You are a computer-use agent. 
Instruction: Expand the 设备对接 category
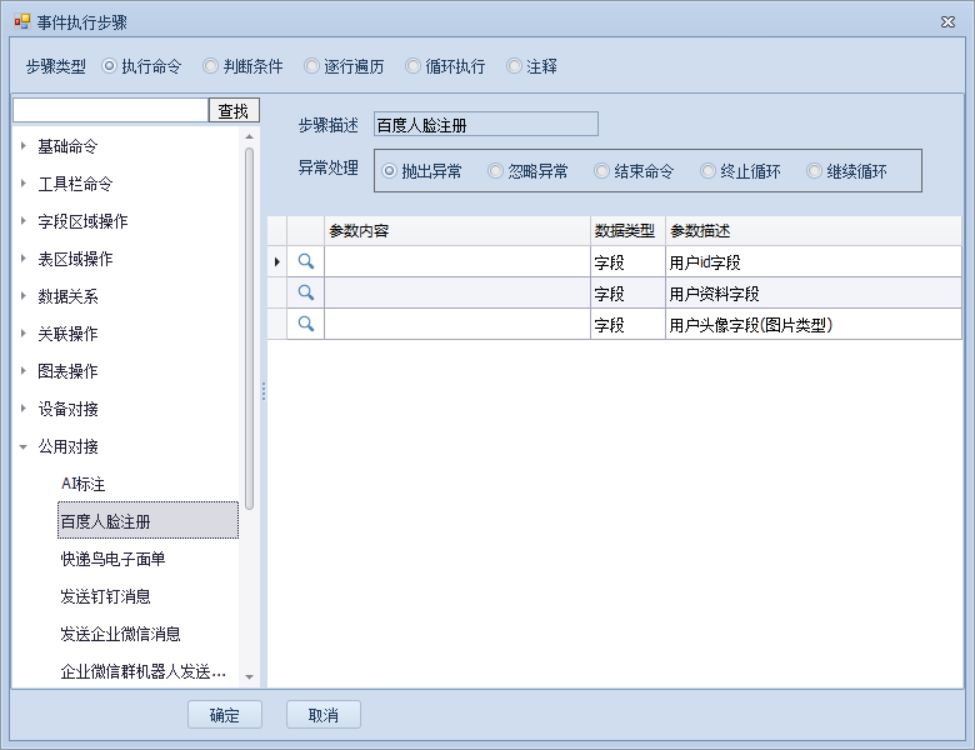24,409
